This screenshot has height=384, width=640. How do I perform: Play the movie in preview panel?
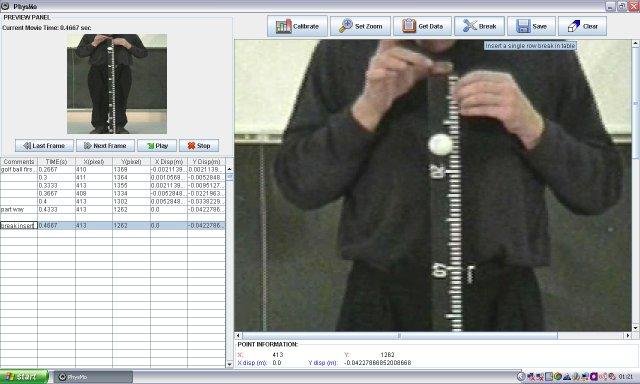click(157, 146)
